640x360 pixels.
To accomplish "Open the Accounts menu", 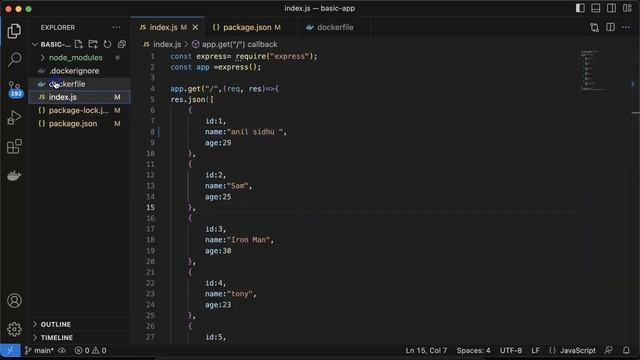I will (14, 301).
